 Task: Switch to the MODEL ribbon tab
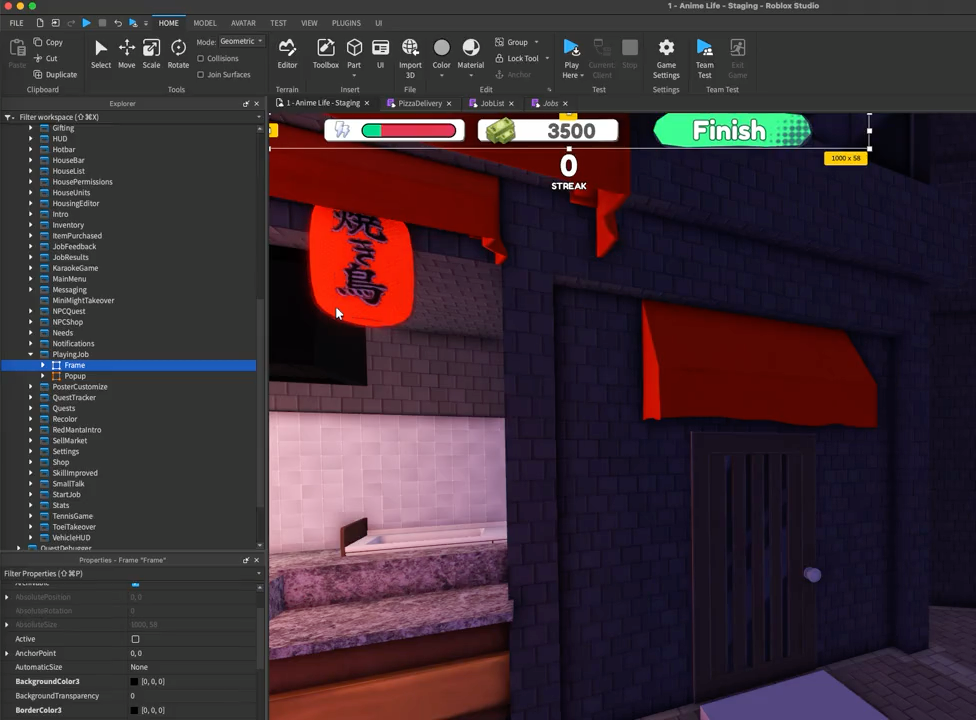click(204, 22)
